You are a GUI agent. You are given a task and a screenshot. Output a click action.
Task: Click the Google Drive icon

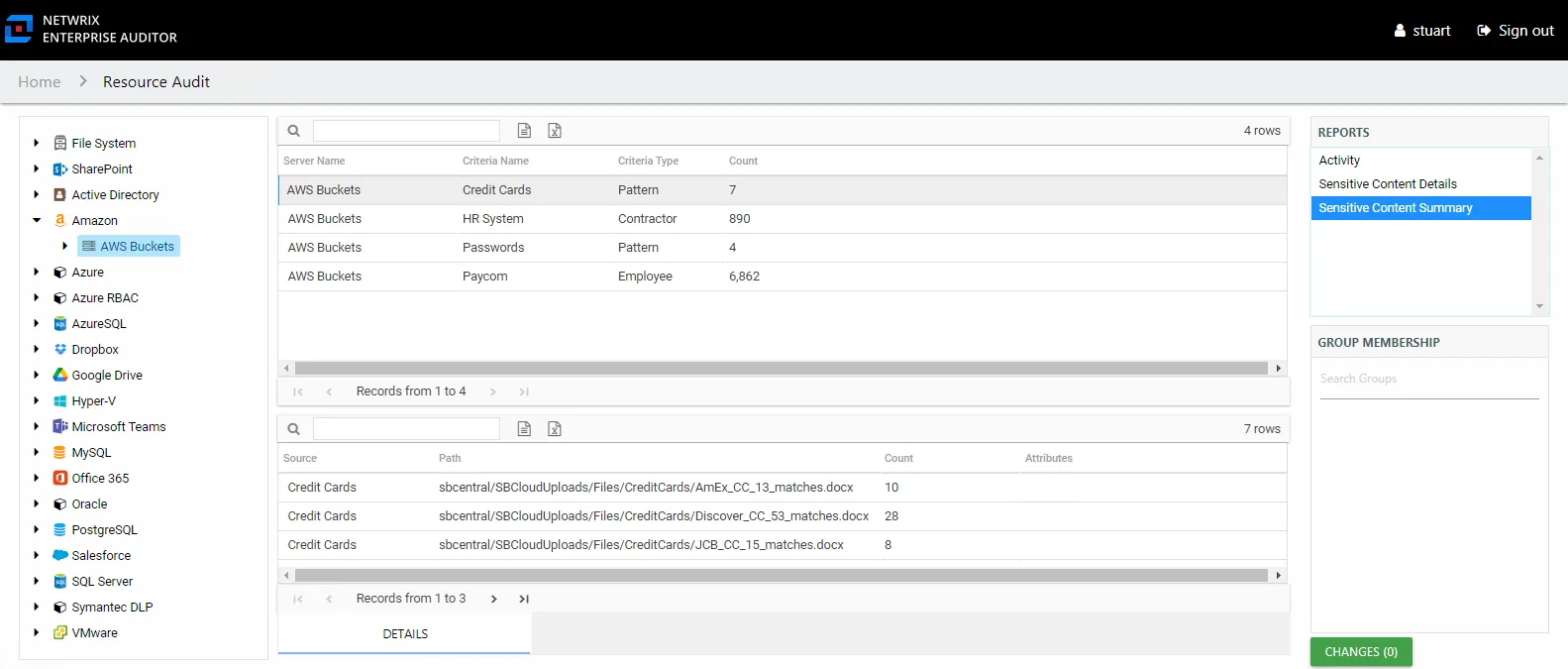pyautogui.click(x=60, y=375)
